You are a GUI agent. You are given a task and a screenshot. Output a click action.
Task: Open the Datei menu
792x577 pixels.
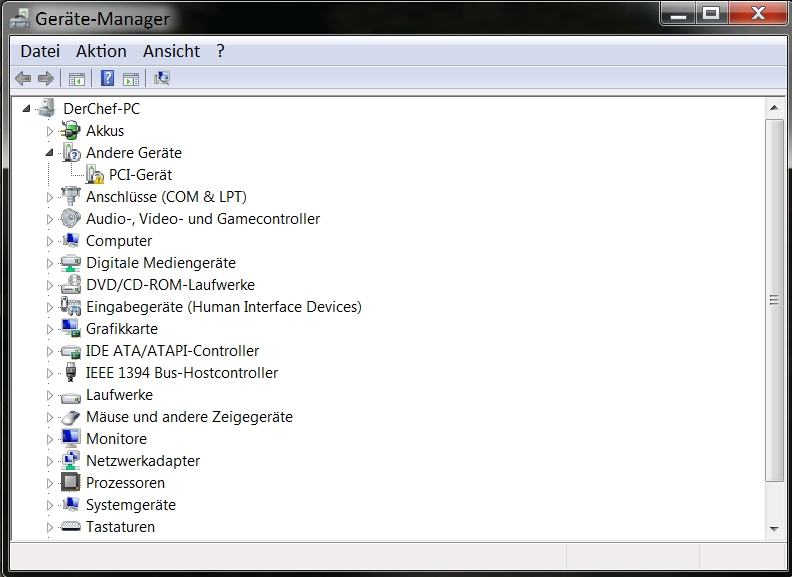click(40, 51)
